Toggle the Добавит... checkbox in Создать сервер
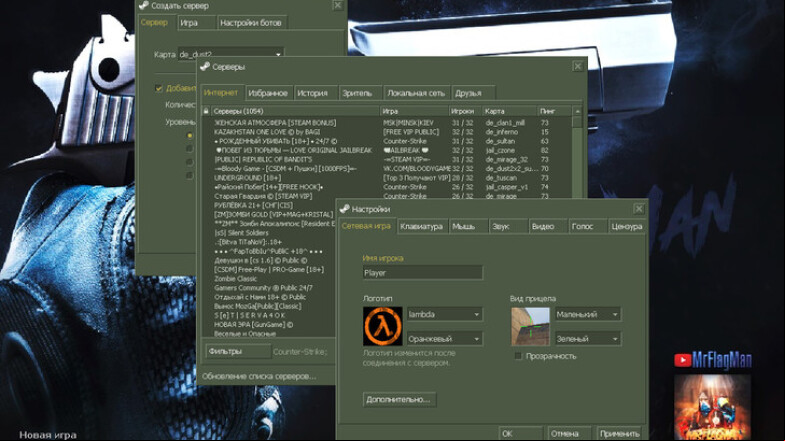This screenshot has height=441, width=785. pos(159,88)
